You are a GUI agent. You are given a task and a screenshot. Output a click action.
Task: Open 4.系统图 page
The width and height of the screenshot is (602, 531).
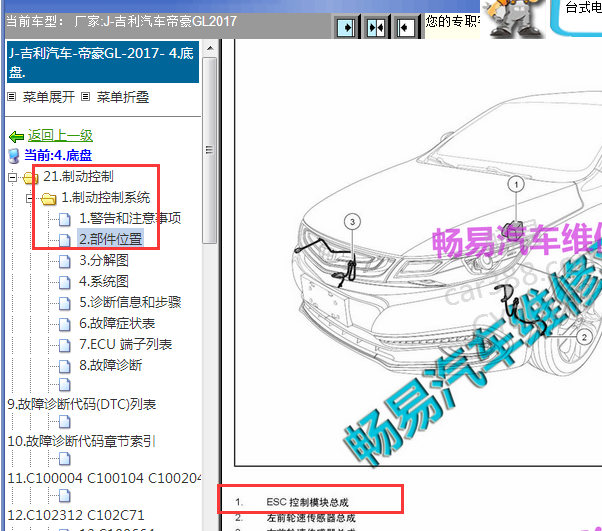[104, 281]
